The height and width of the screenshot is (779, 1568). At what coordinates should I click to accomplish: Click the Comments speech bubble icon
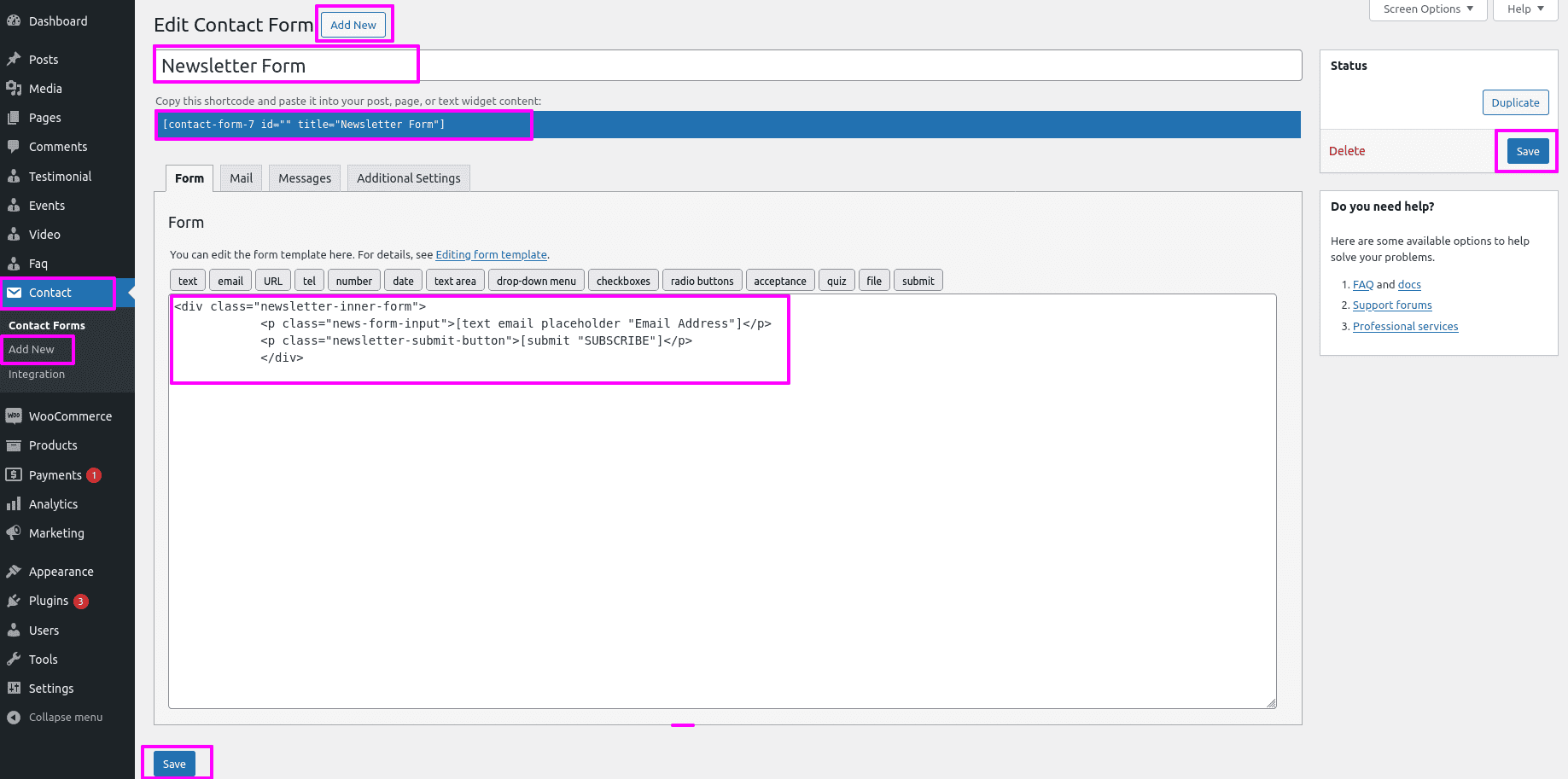coord(14,146)
